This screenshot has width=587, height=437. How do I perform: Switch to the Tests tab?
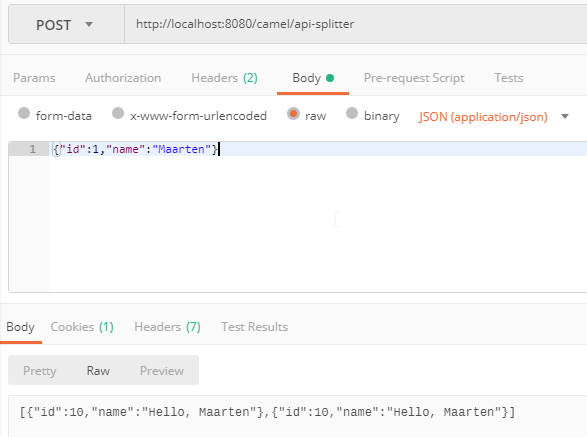pyautogui.click(x=508, y=78)
